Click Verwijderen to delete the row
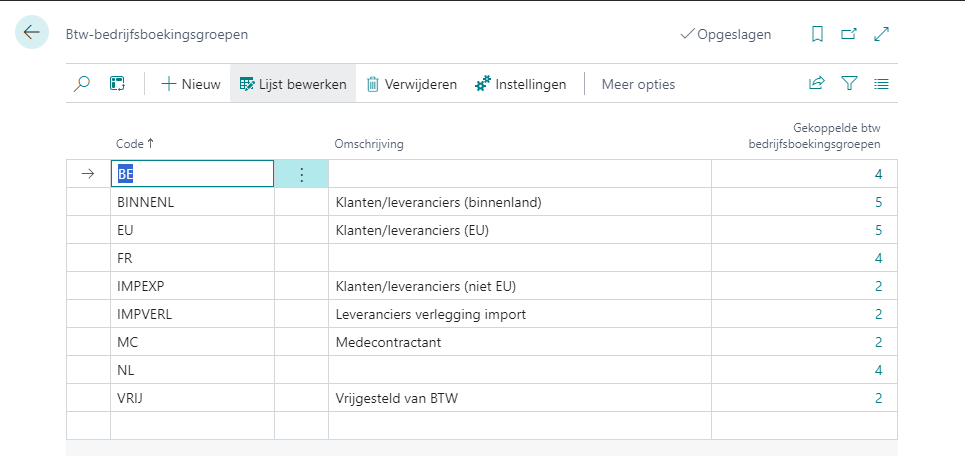Screen dimensions: 965x456 [412, 84]
